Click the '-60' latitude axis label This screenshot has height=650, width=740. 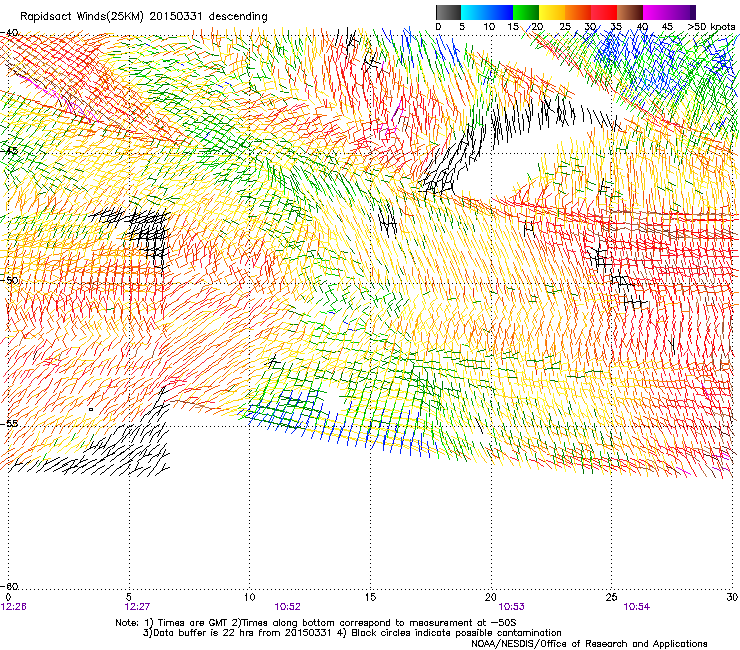click(9, 586)
